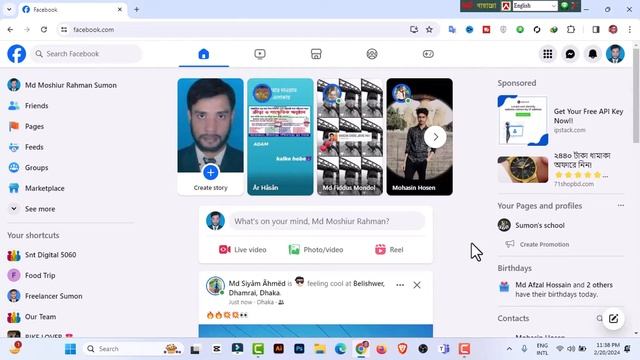View Ar Hasan's story

point(280,137)
